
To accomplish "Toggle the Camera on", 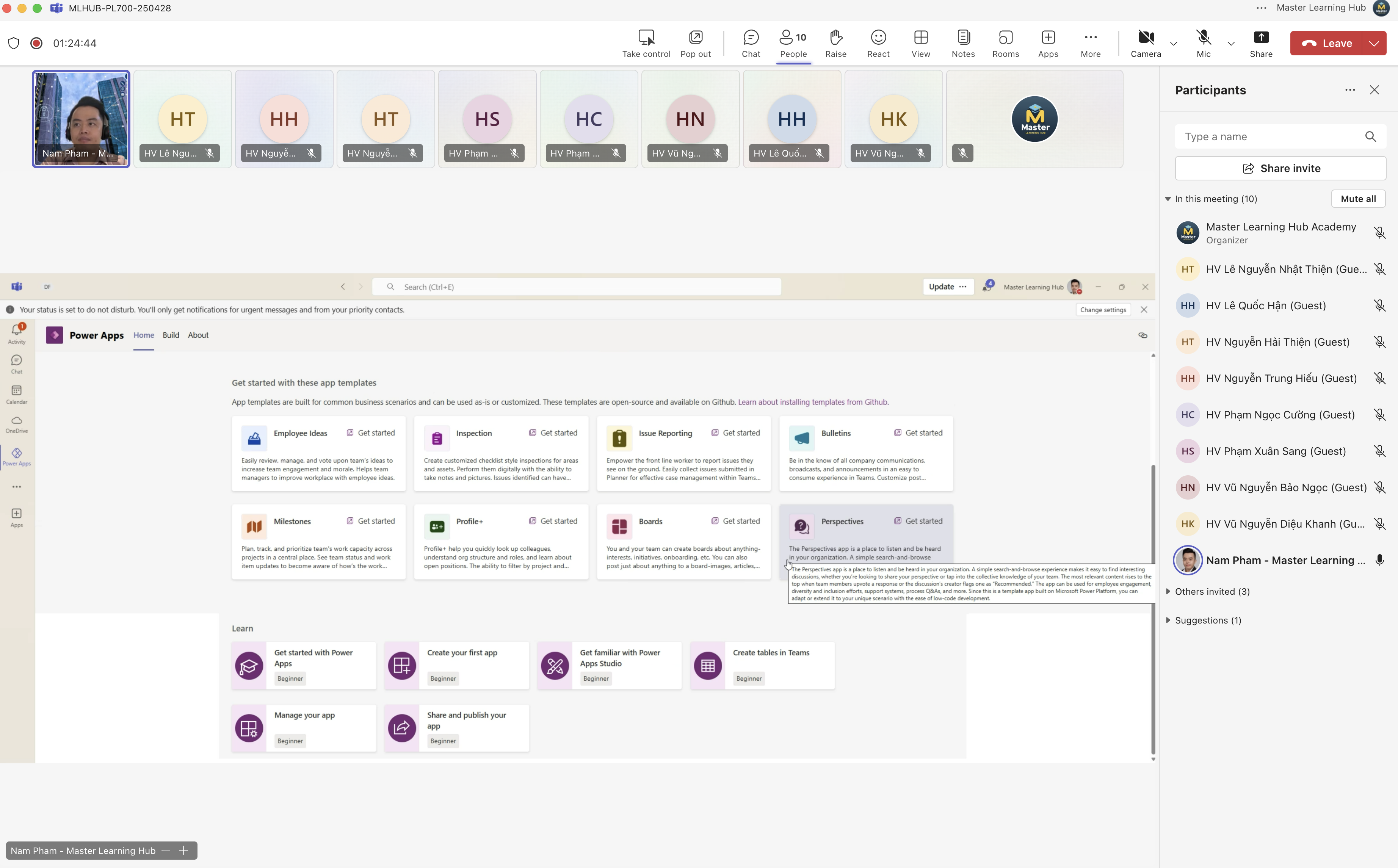I will pos(1146,44).
